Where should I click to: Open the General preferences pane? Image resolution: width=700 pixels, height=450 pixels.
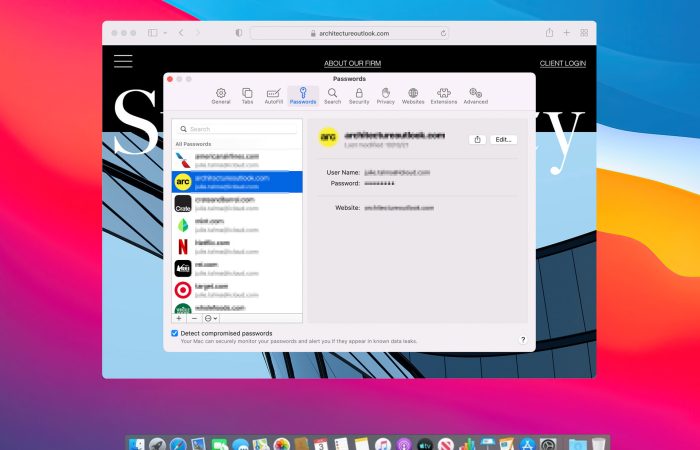(221, 96)
